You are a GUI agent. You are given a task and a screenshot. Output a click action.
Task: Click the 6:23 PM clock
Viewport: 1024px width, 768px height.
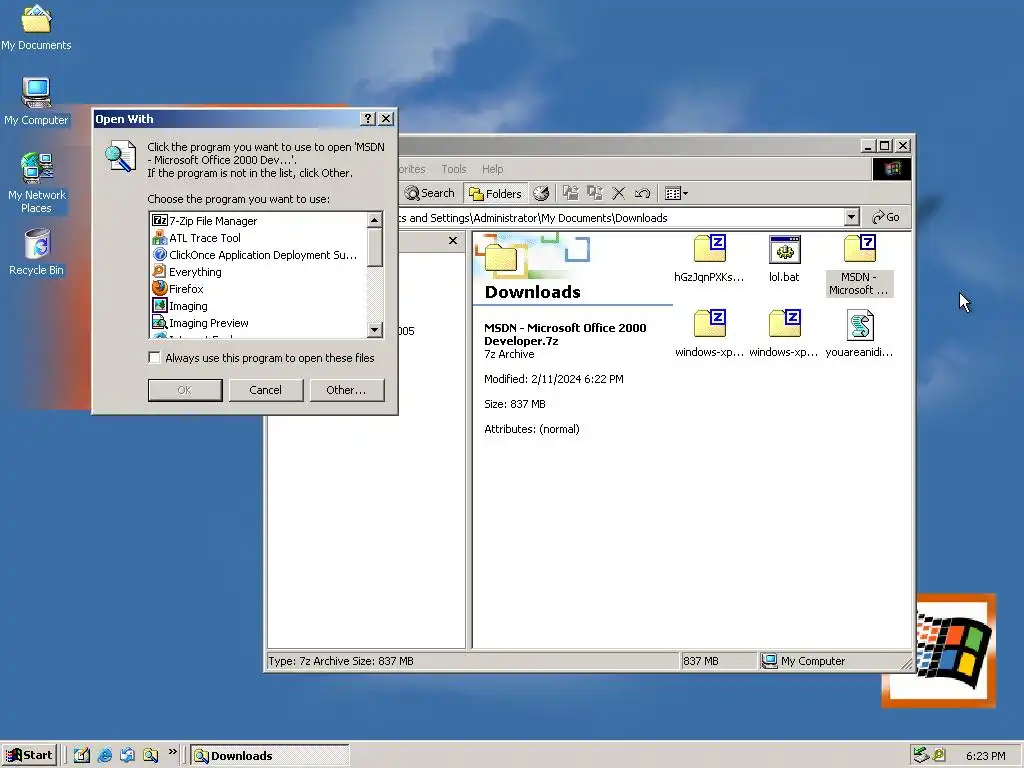(x=985, y=756)
